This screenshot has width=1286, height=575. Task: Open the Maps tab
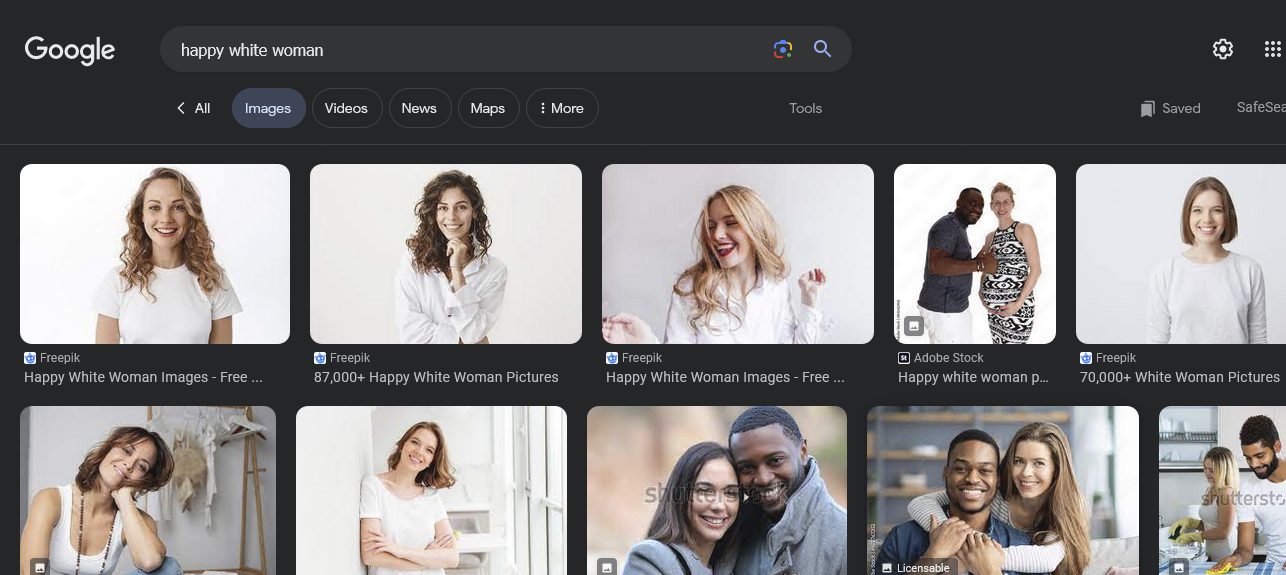tap(488, 108)
